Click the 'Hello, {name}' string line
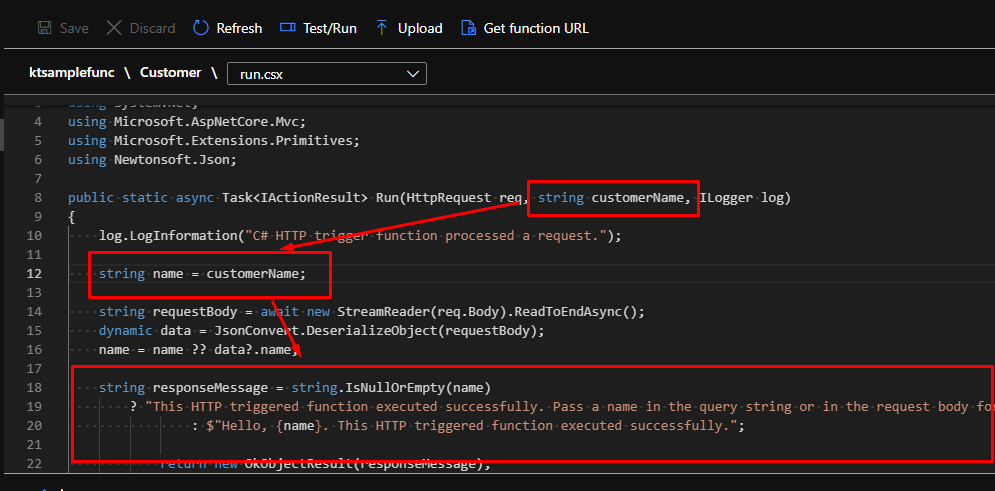Image resolution: width=995 pixels, height=491 pixels. click(470, 425)
